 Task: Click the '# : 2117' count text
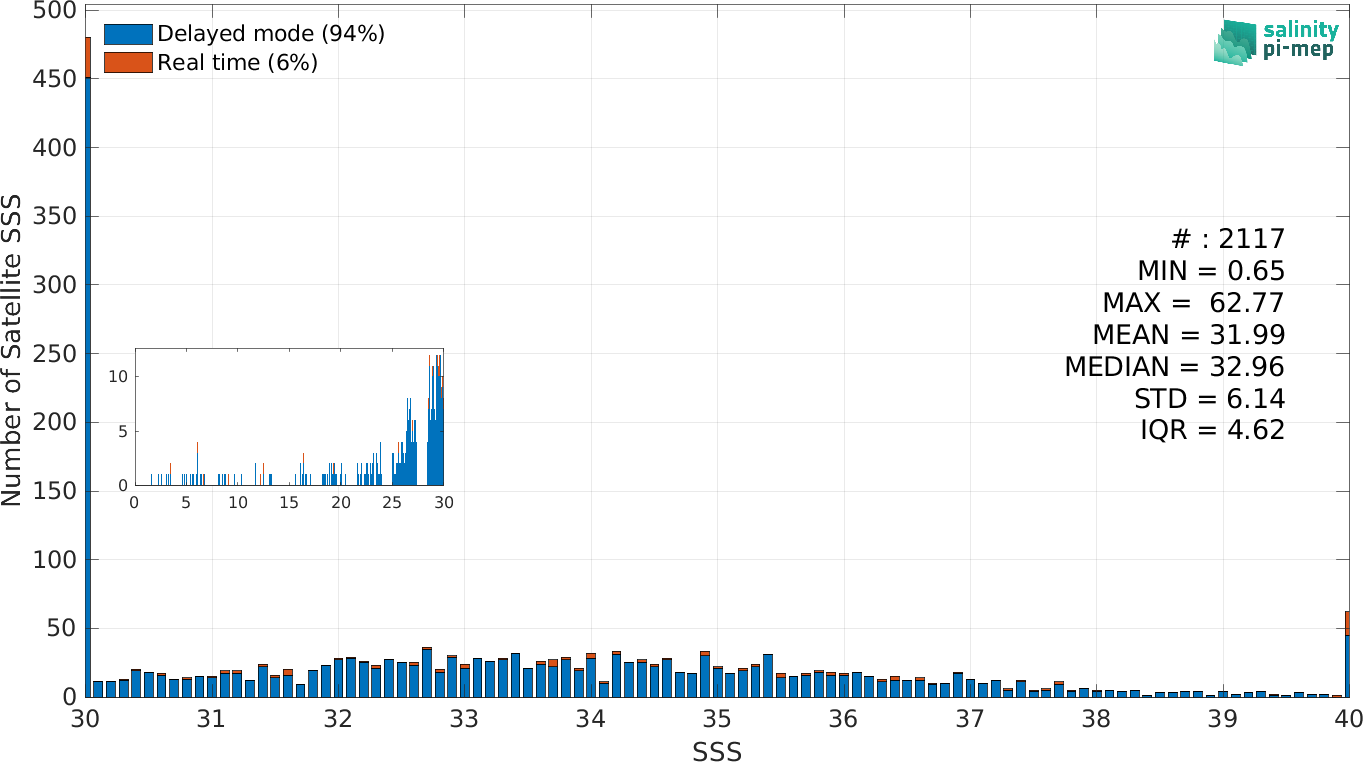[1229, 238]
